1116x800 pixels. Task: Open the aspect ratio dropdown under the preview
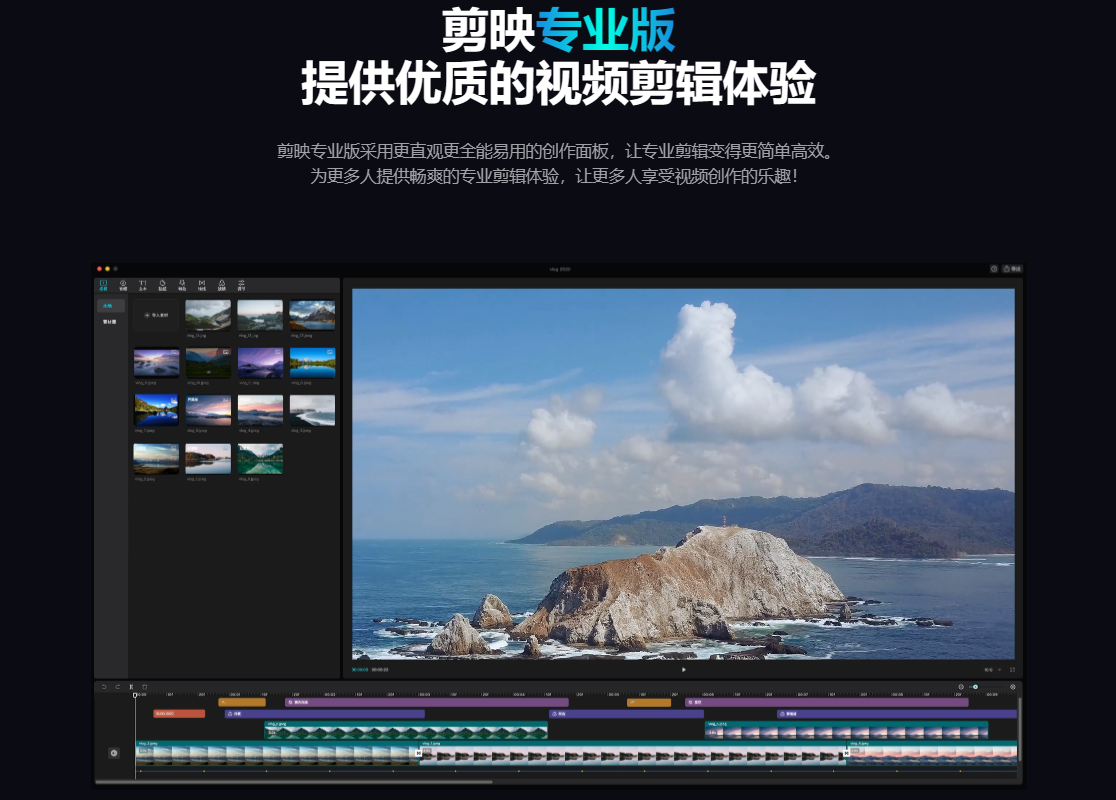[992, 670]
